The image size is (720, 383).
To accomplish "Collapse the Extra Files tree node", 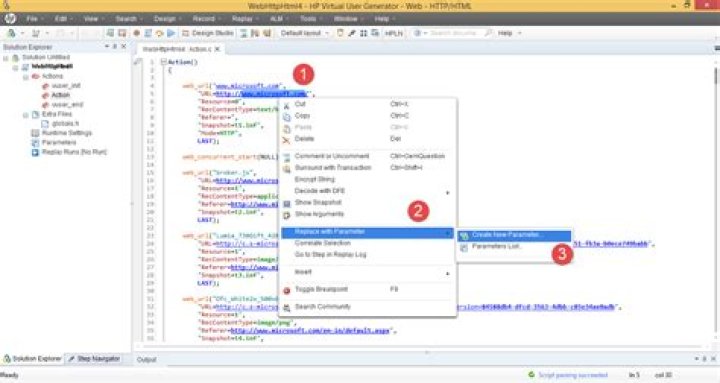I will [x=26, y=114].
